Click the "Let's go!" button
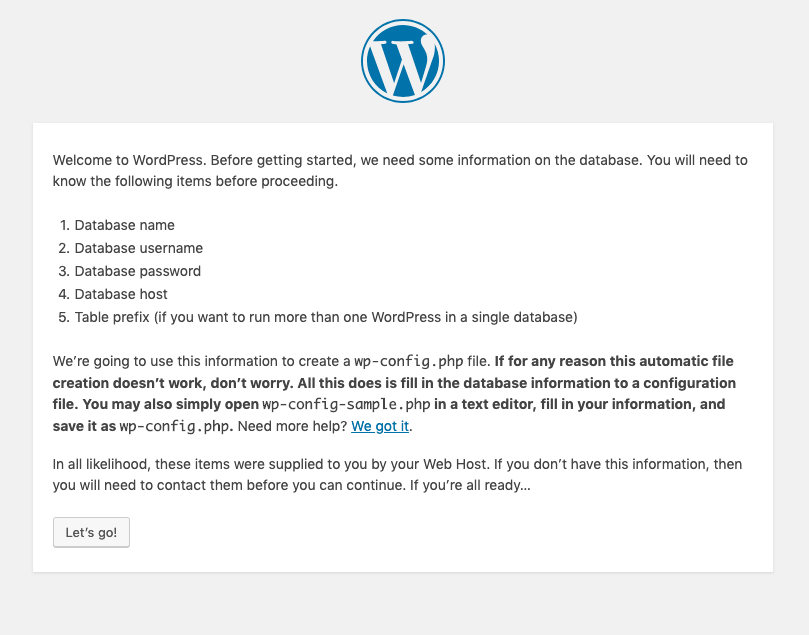This screenshot has width=809, height=635. coord(91,532)
